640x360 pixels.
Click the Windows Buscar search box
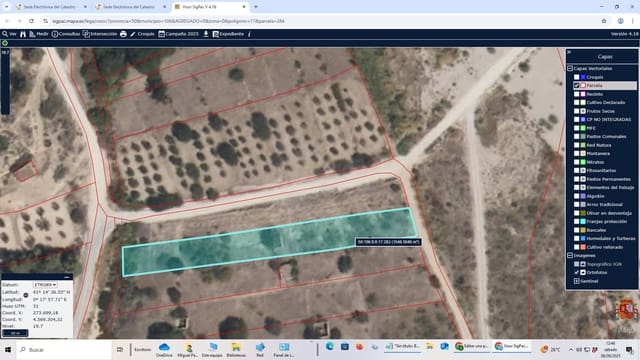pos(64,350)
